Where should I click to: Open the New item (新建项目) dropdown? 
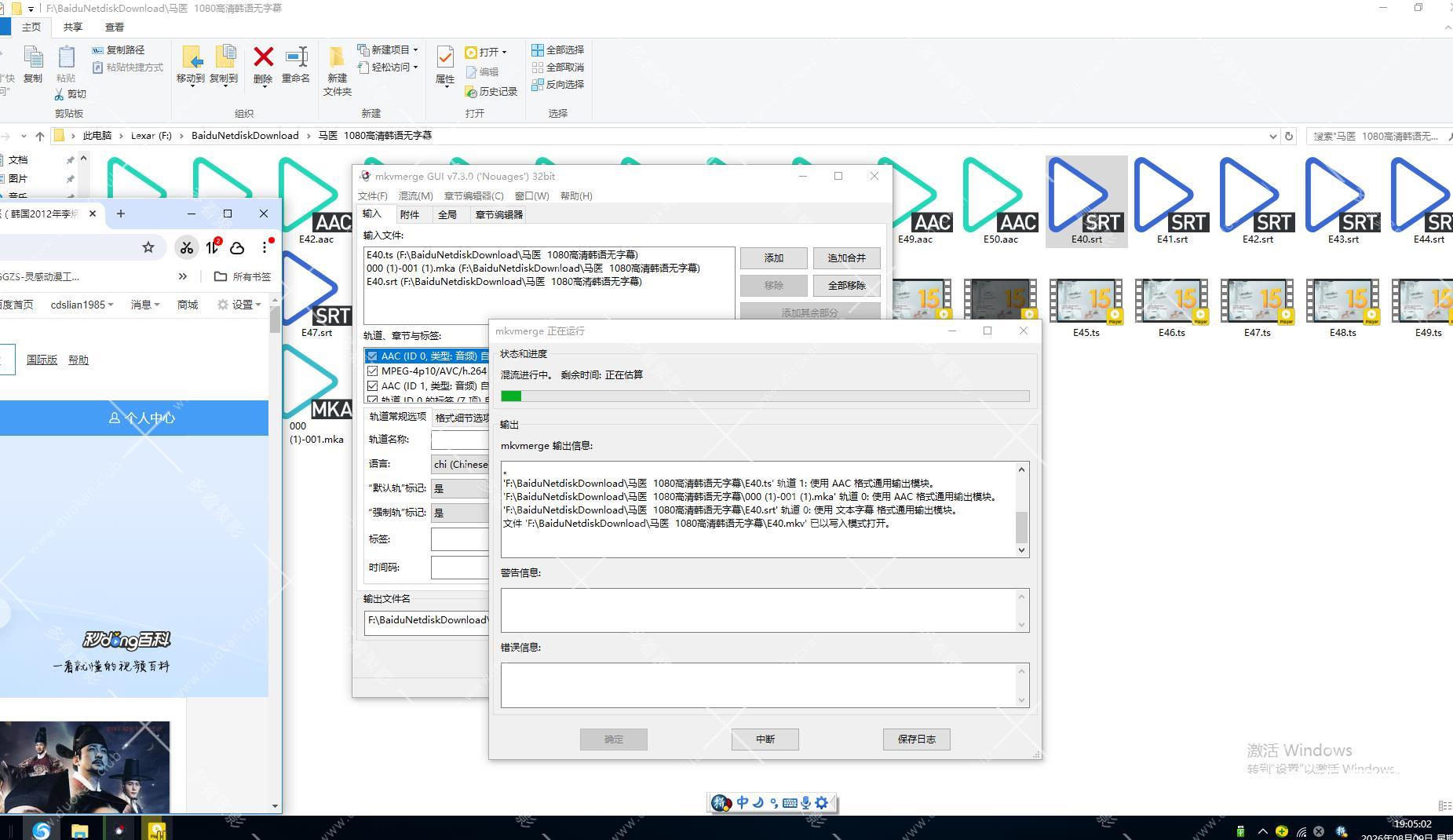[388, 49]
